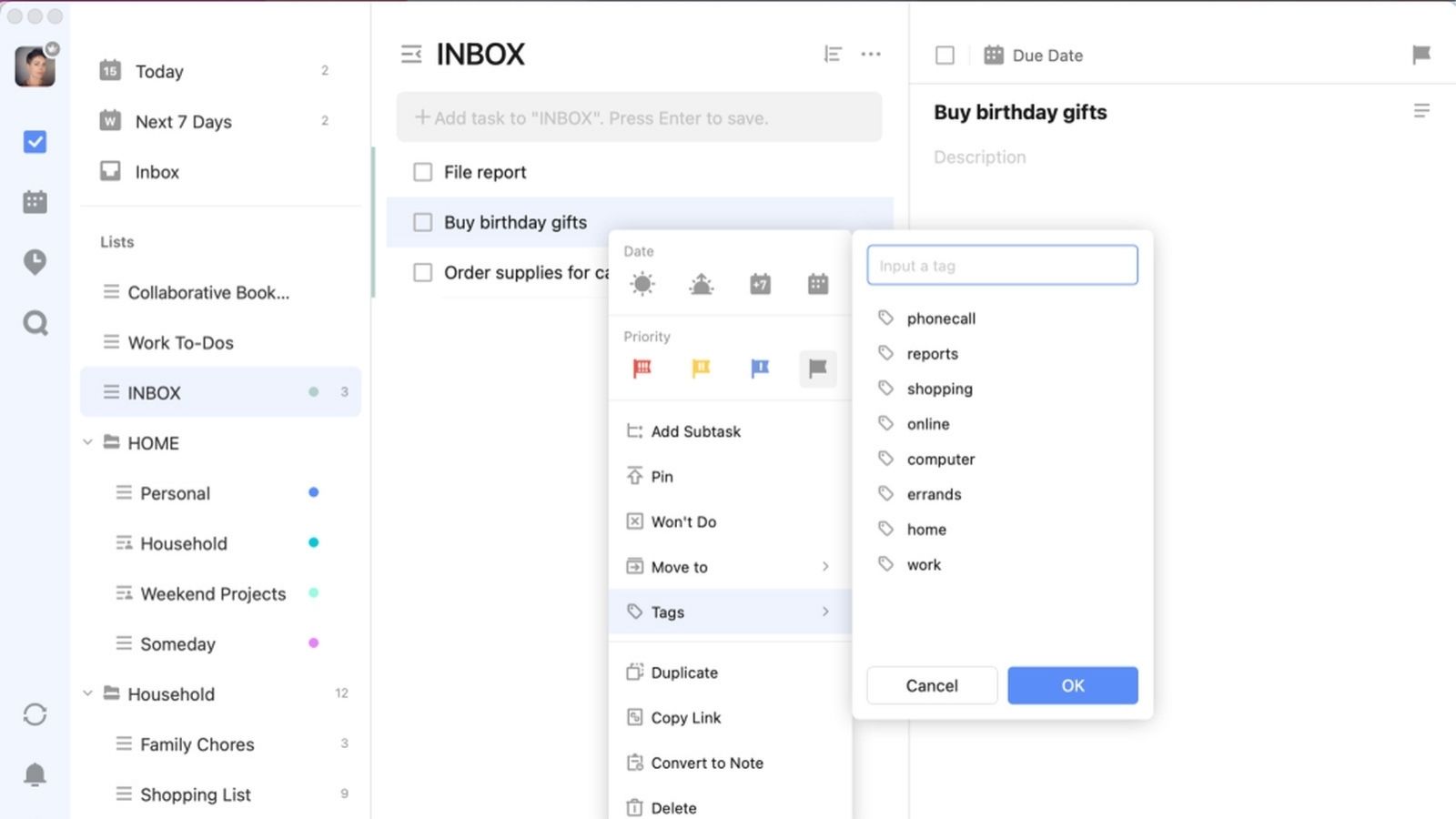Click the sync icon in the sidebar
Image resolution: width=1456 pixels, height=819 pixels.
(x=35, y=714)
